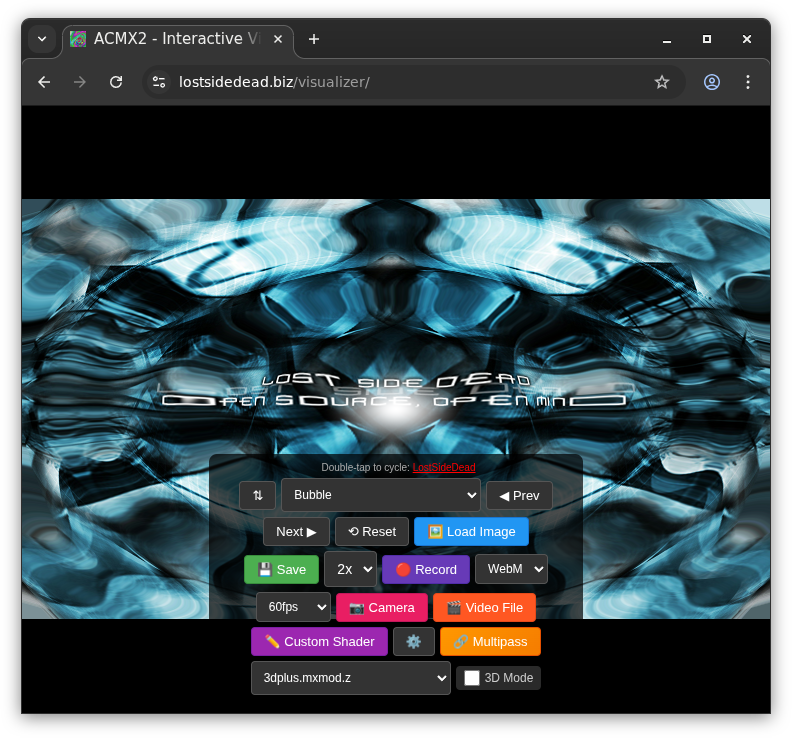The height and width of the screenshot is (738, 792).
Task: Select the ACMX2 - Interactive tab
Action: 178,40
